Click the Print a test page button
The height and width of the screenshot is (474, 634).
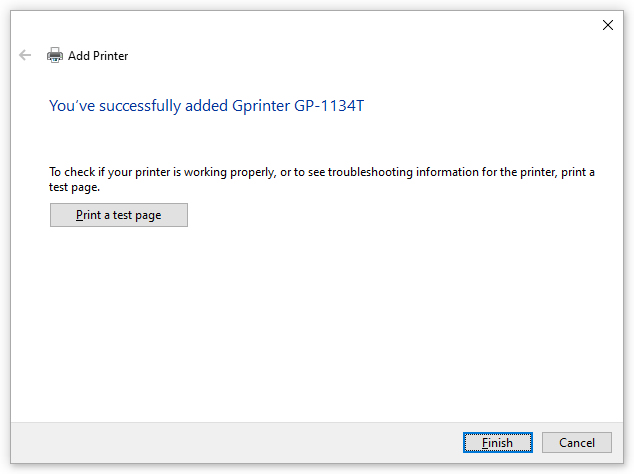point(119,215)
